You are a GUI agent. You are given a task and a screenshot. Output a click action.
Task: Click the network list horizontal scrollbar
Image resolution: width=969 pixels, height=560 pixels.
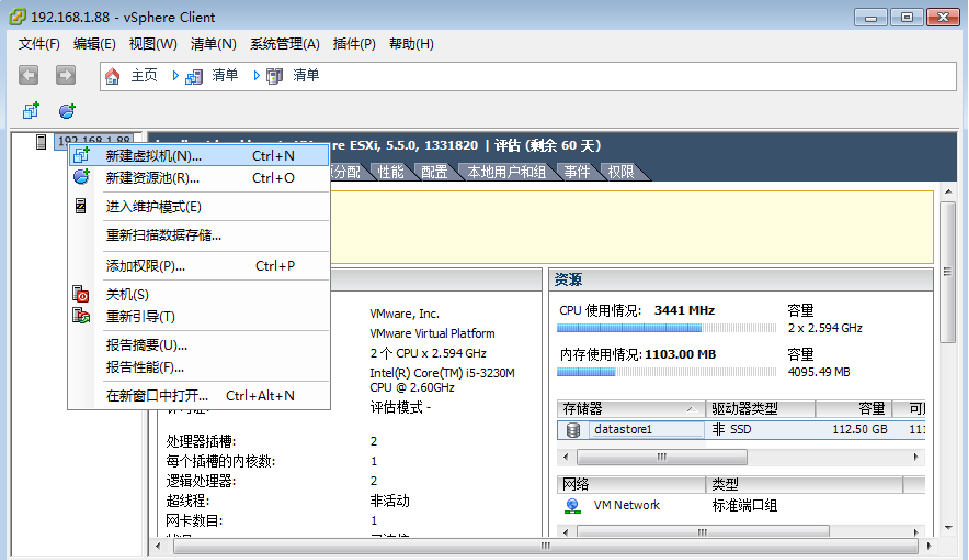(x=703, y=532)
